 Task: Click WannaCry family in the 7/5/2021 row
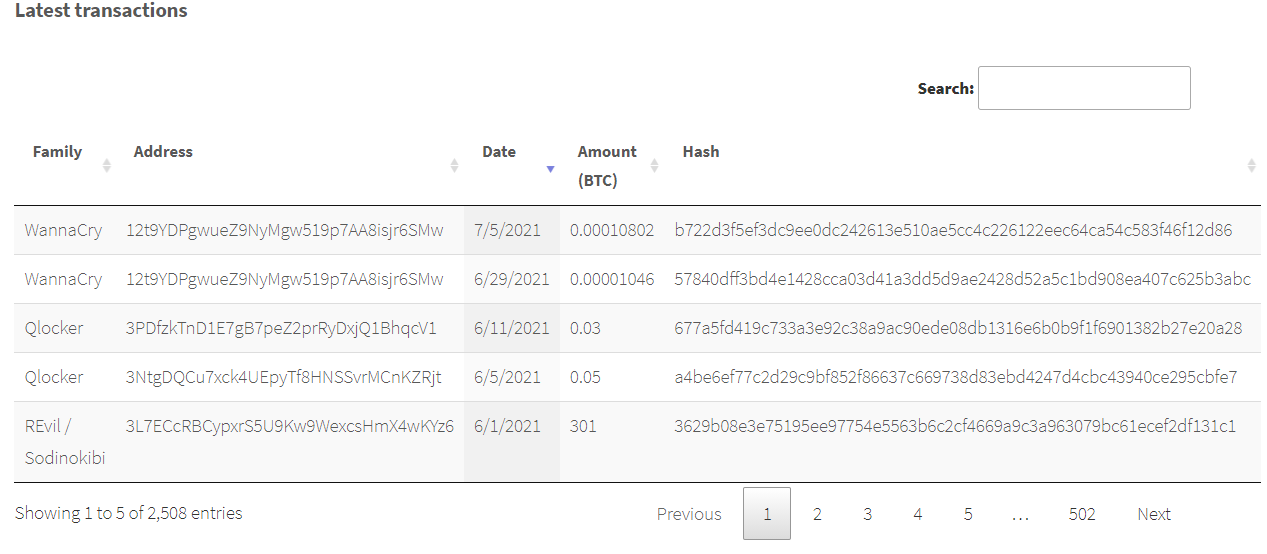click(x=64, y=230)
